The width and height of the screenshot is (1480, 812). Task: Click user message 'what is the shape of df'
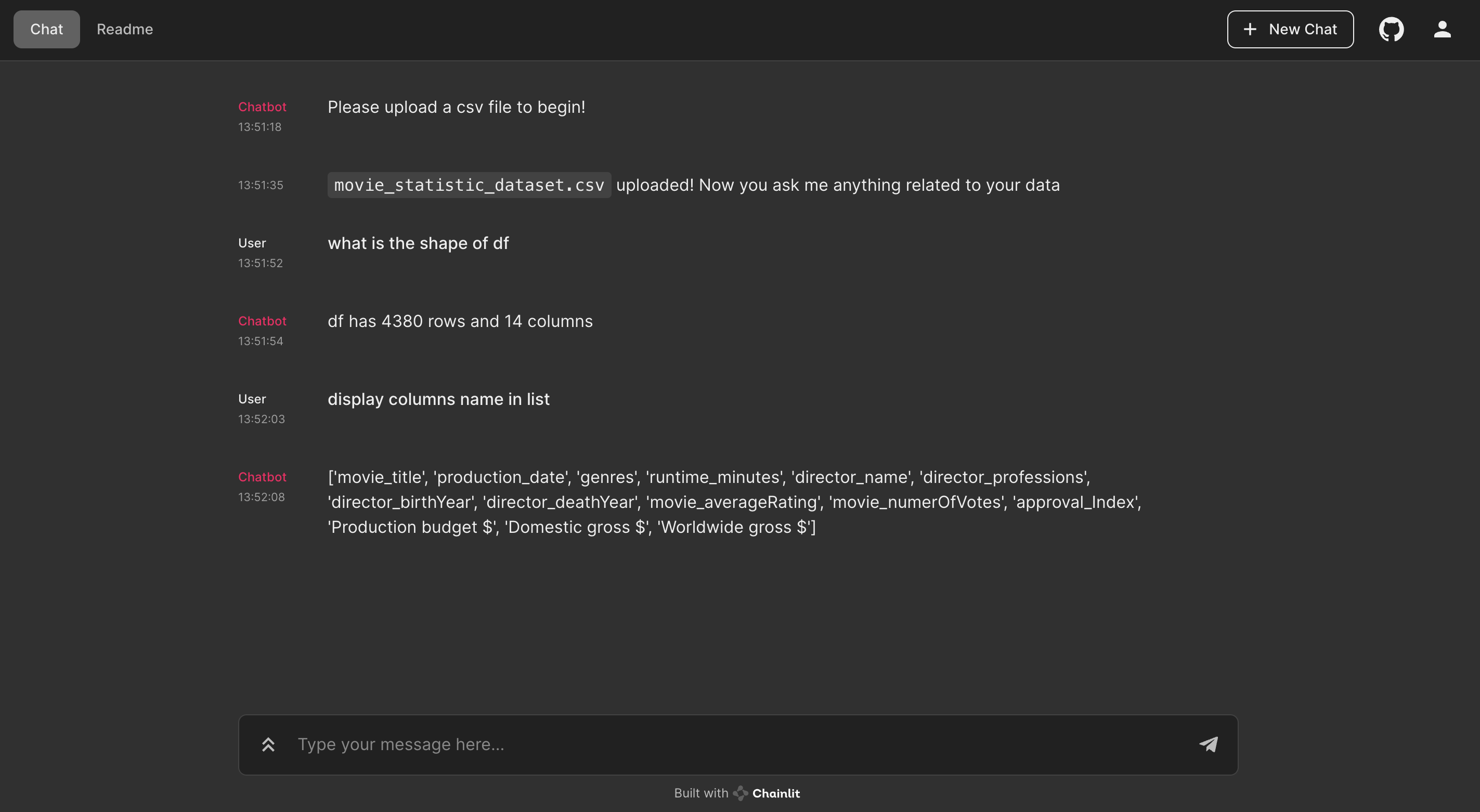(418, 243)
